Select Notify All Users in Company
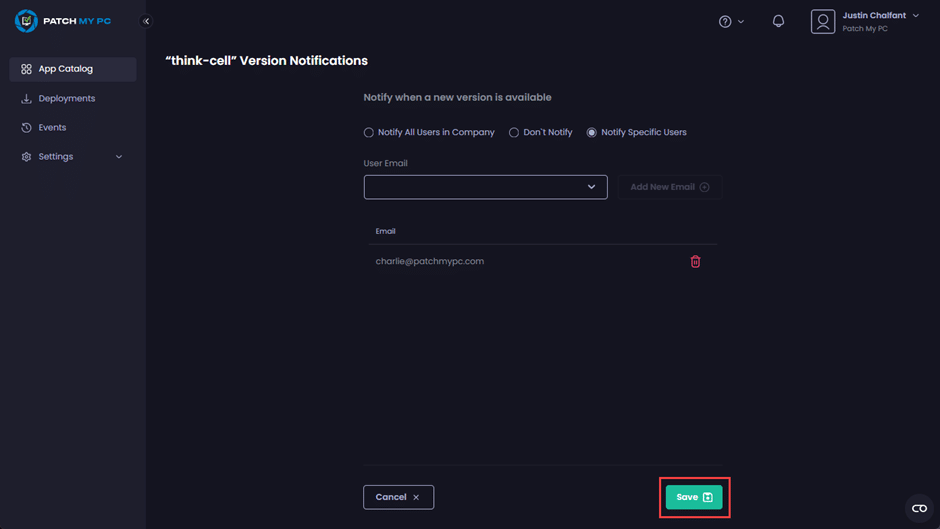The width and height of the screenshot is (940, 529). click(x=369, y=132)
